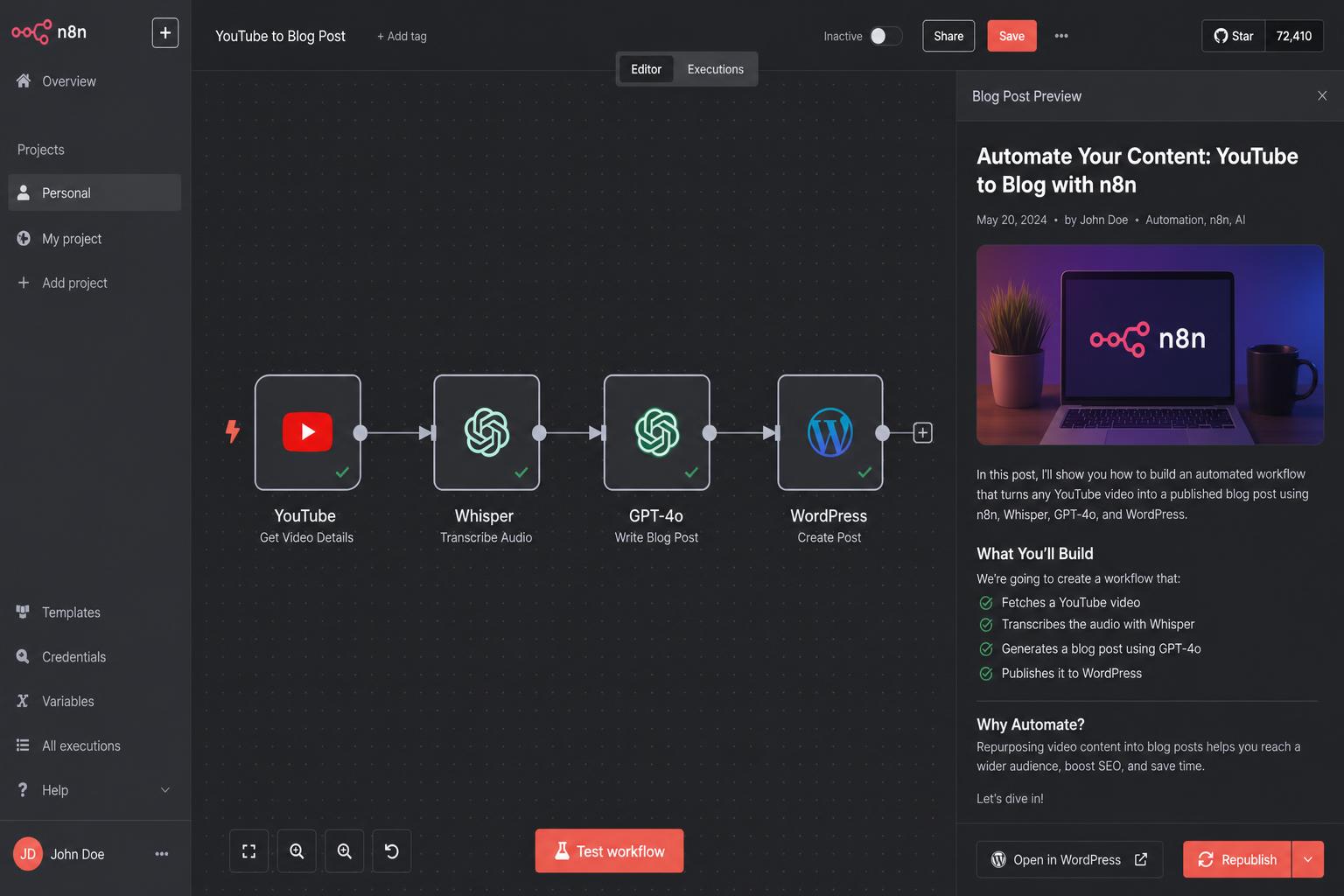Switch to the Executions tab
The height and width of the screenshot is (896, 1344).
coord(716,69)
